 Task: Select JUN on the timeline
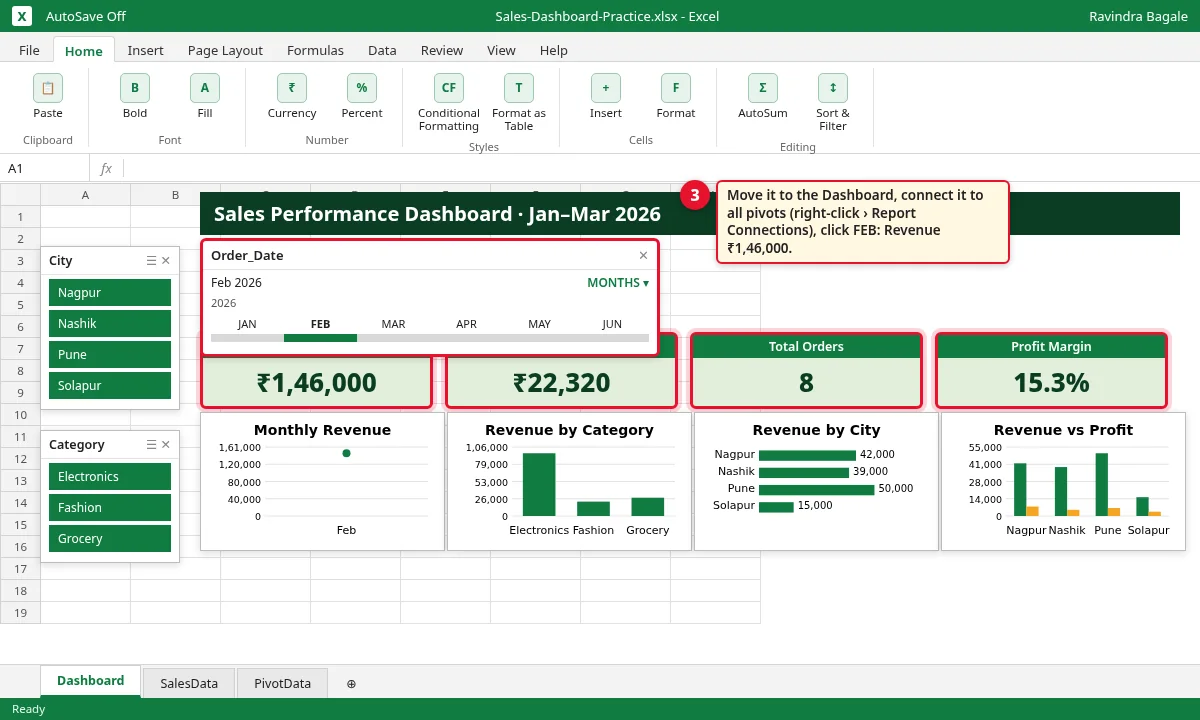point(612,324)
